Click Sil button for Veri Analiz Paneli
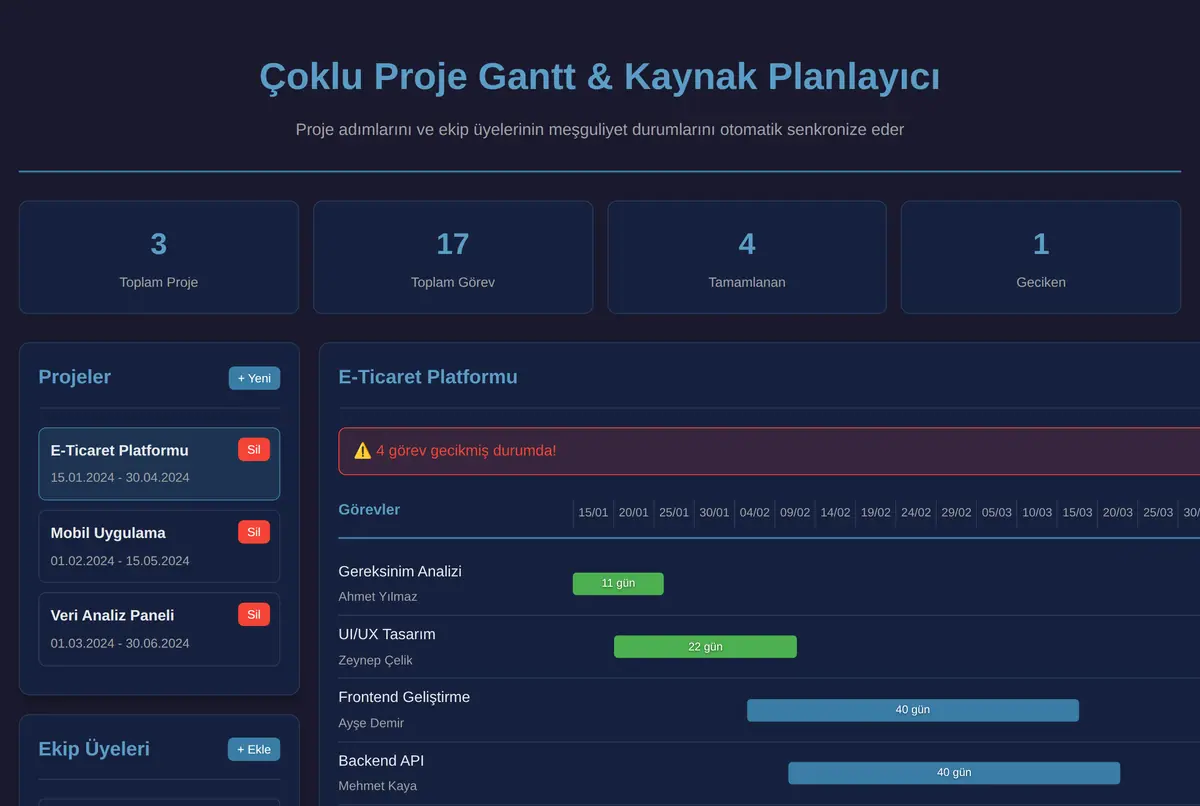This screenshot has width=1200, height=806. coord(254,615)
